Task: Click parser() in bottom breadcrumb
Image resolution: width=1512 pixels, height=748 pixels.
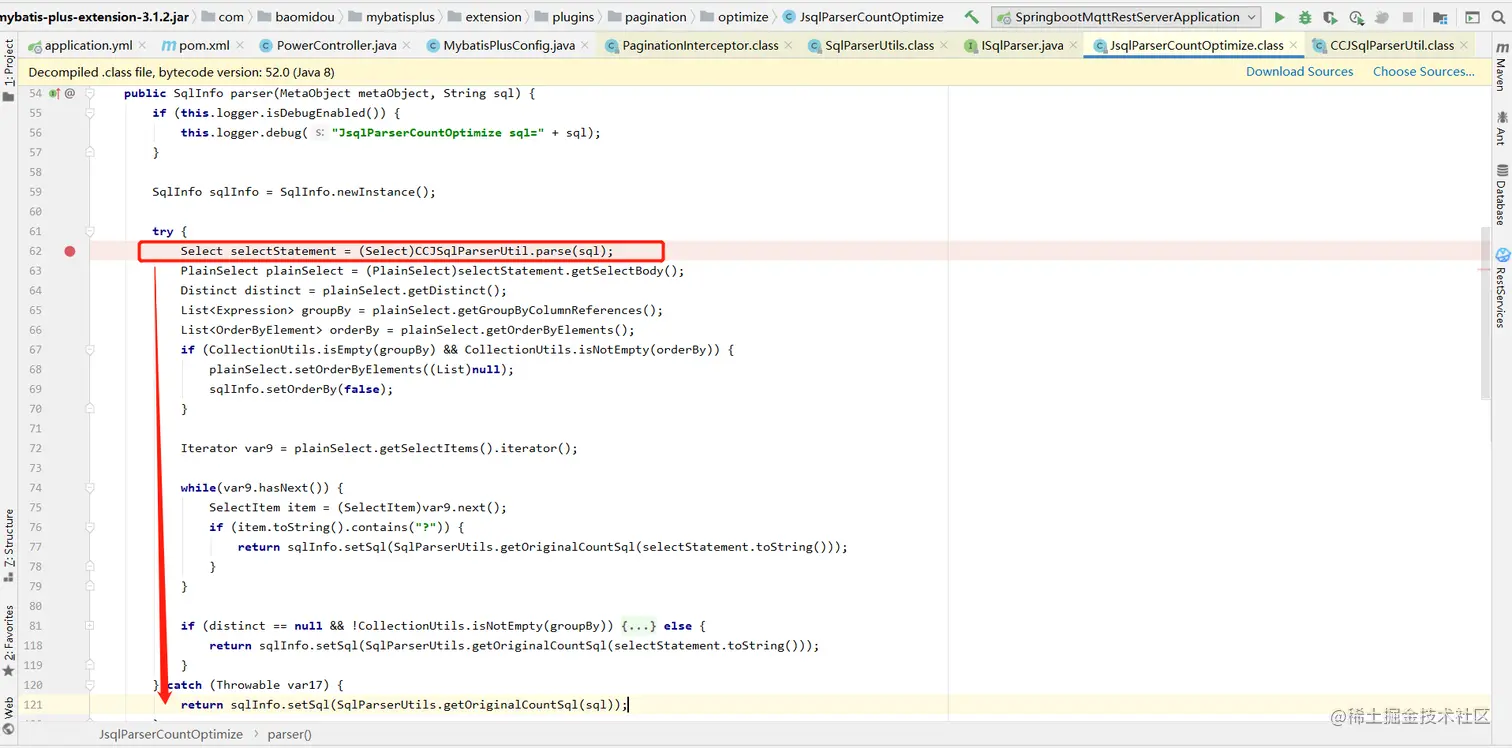Action: [x=290, y=734]
